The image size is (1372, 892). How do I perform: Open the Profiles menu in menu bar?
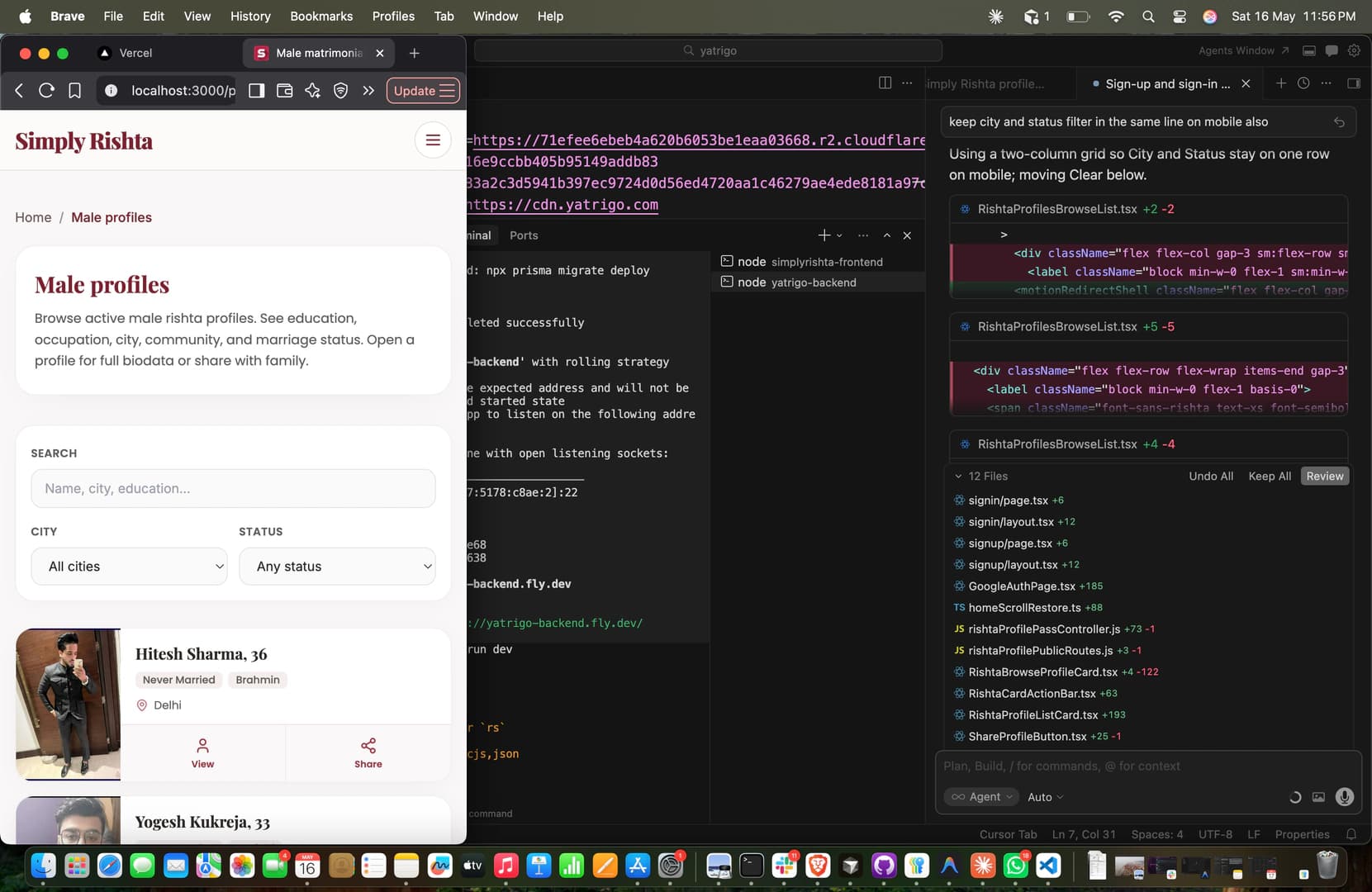coord(393,16)
